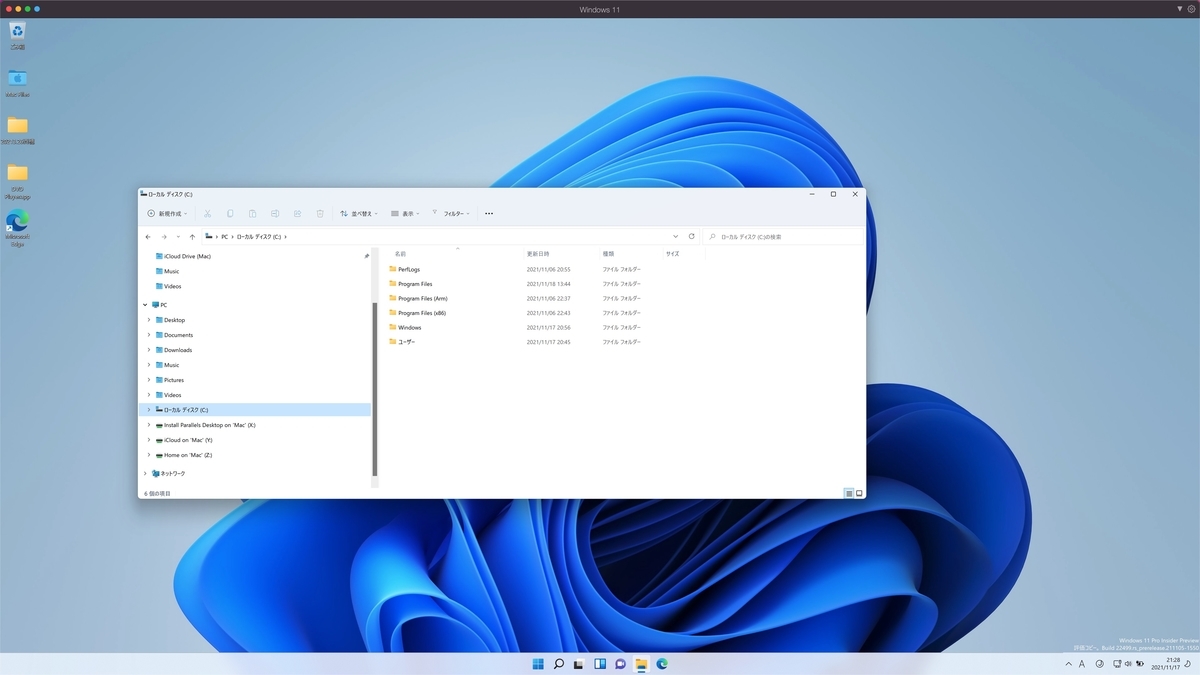
Task: Click the Rename icon in Explorer toolbar
Action: [275, 213]
